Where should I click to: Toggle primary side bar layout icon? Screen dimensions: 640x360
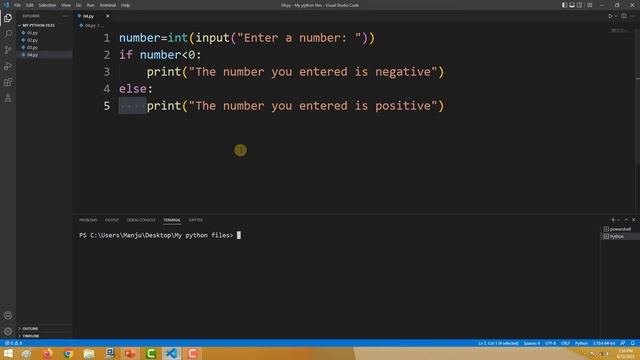(x=564, y=5)
